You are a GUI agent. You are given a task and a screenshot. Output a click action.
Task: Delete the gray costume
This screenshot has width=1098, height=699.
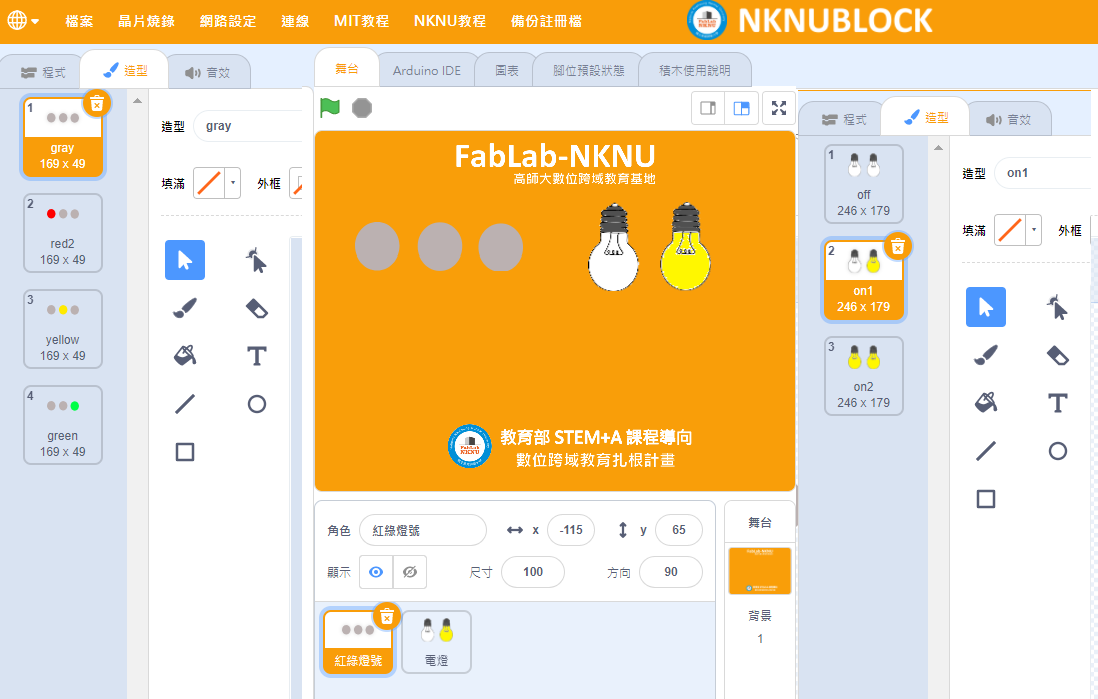point(97,104)
